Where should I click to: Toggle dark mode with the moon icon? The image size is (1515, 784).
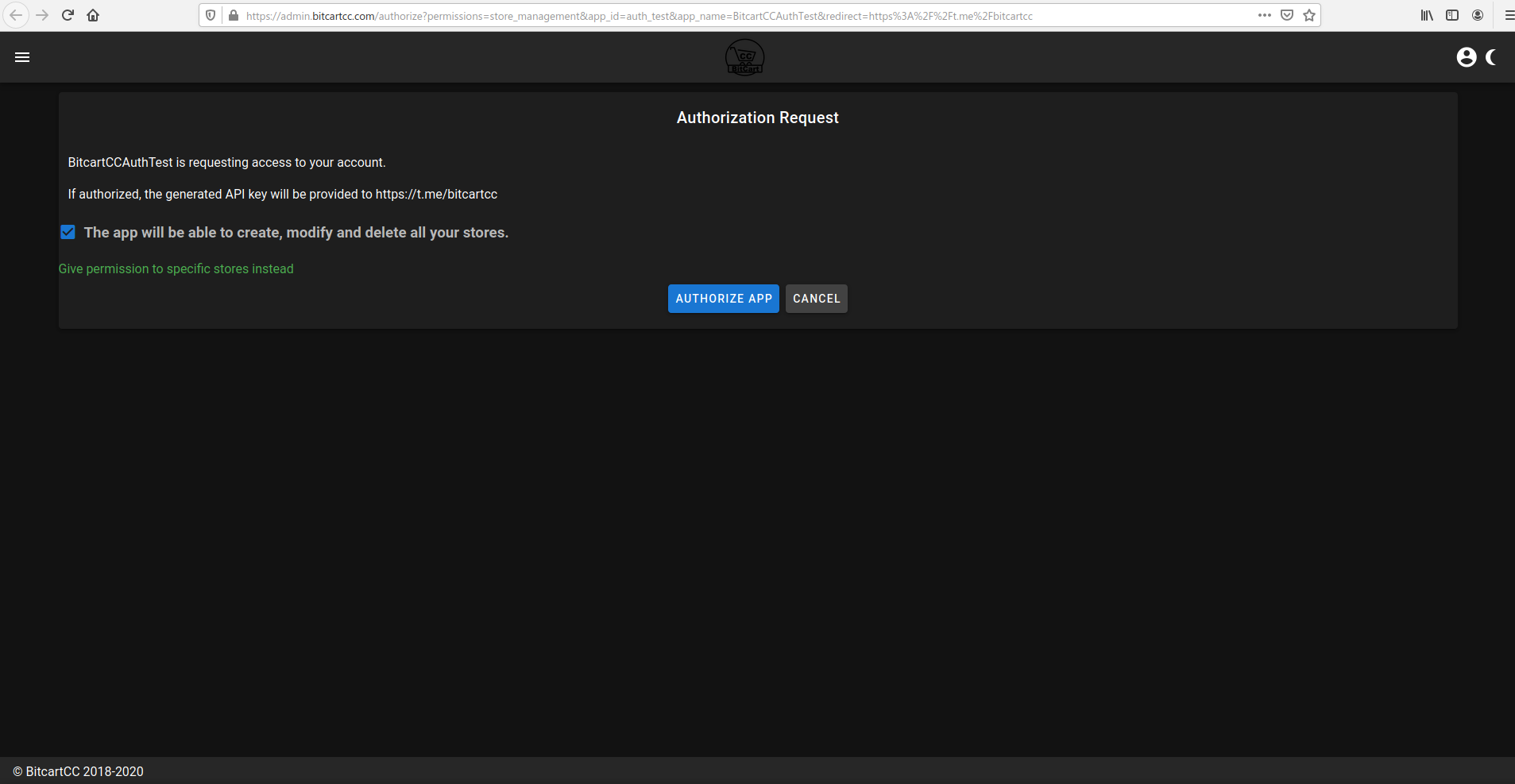[x=1491, y=57]
